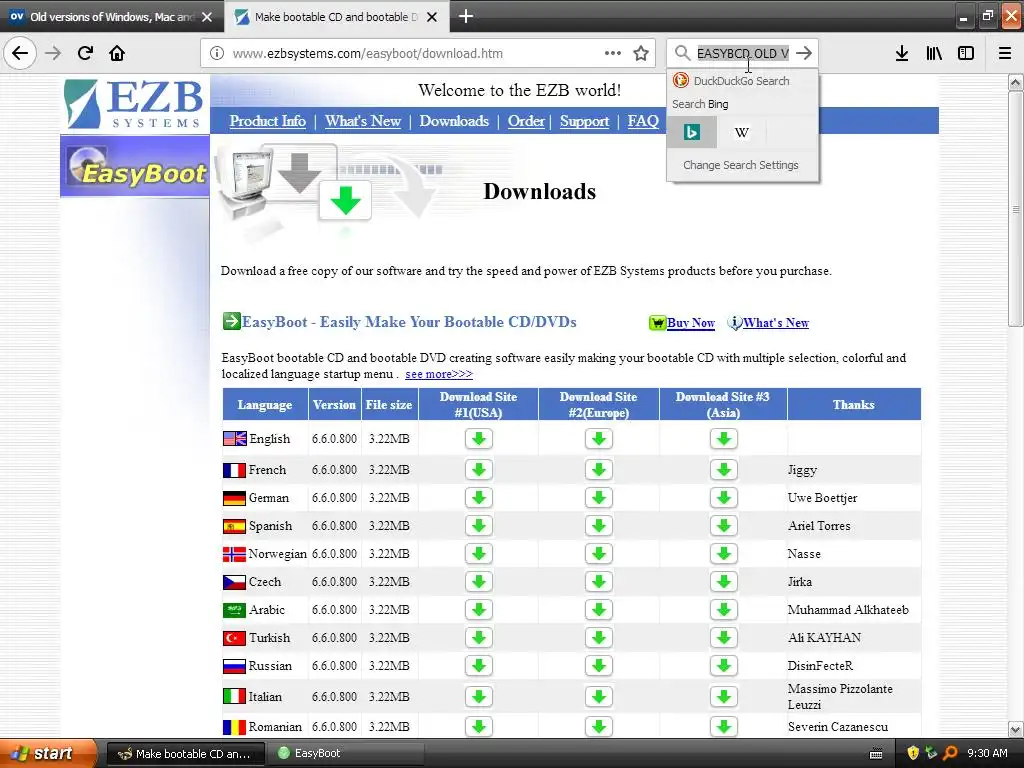Download English version from USA site
This screenshot has width=1024, height=768.
pos(479,439)
